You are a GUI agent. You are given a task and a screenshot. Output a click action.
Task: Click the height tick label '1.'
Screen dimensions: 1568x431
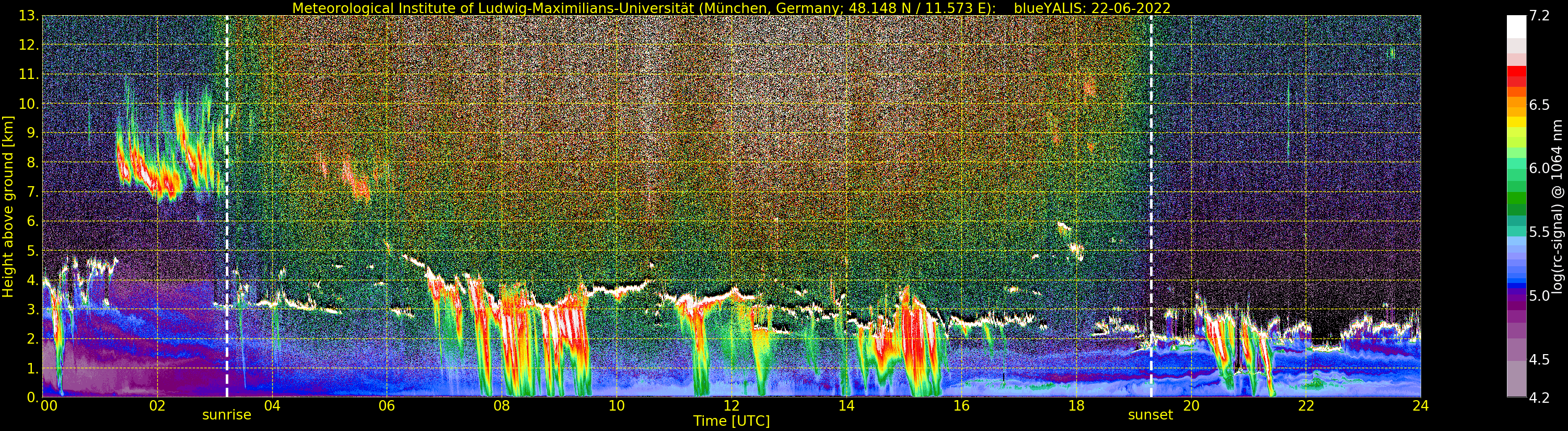point(32,368)
